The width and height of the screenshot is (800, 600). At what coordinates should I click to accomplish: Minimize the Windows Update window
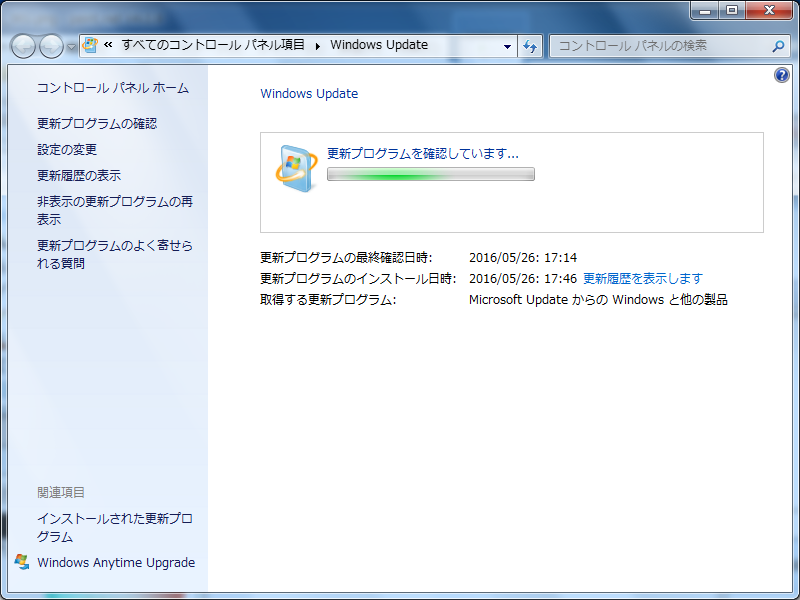pos(705,10)
